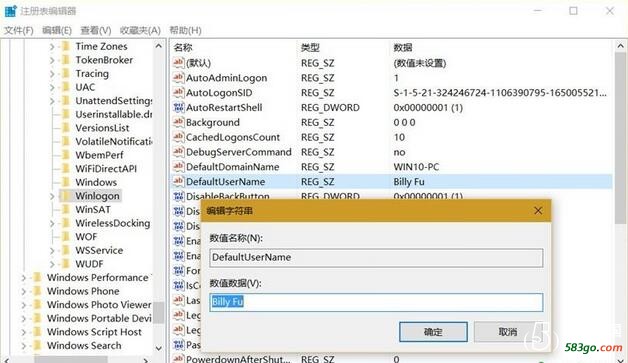Click the tree pane scroll down arrow
This screenshot has width=628, height=363.
[x=159, y=348]
